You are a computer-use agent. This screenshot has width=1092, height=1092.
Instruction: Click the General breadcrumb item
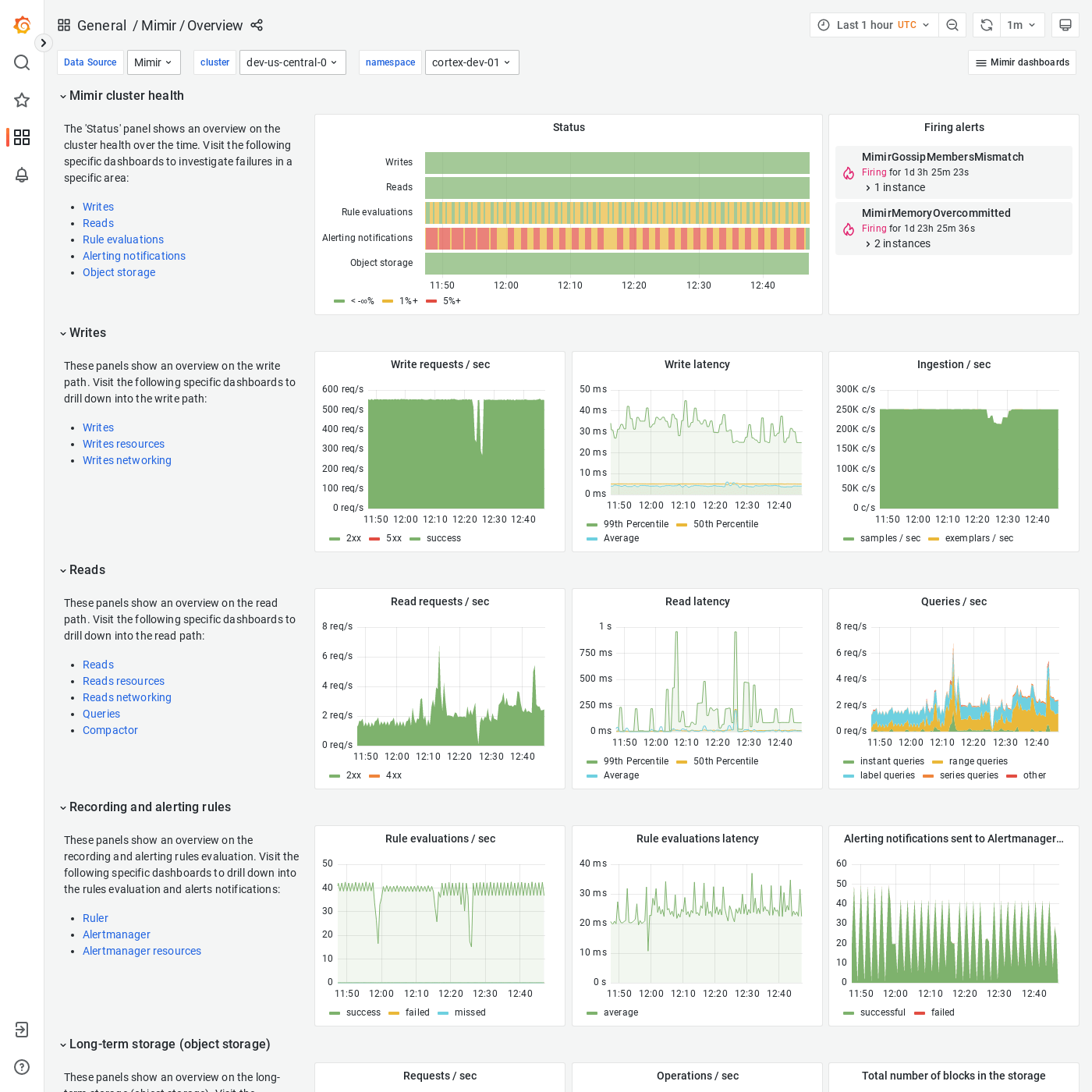pyautogui.click(x=101, y=25)
